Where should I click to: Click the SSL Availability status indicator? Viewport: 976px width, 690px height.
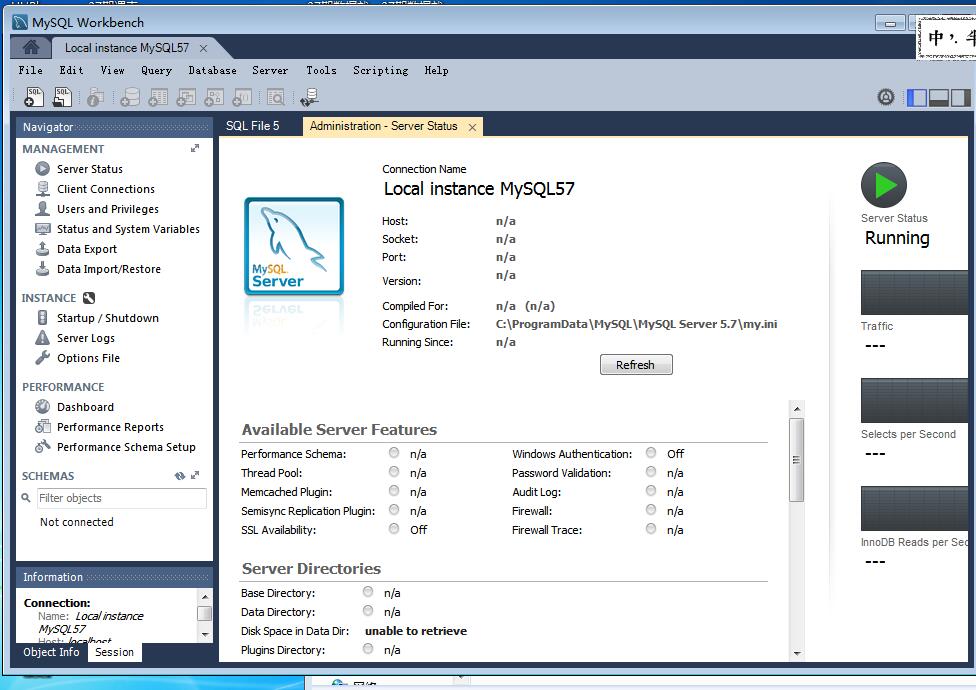coord(394,528)
